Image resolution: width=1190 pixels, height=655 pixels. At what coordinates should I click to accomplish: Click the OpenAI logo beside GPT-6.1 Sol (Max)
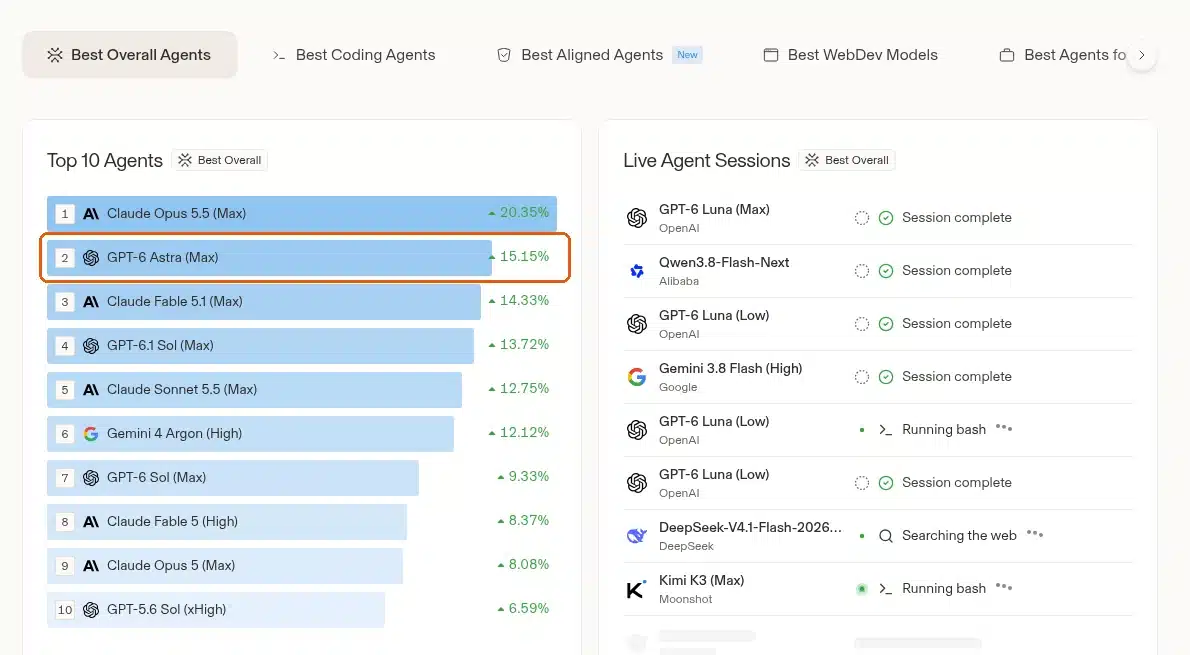pyautogui.click(x=91, y=346)
